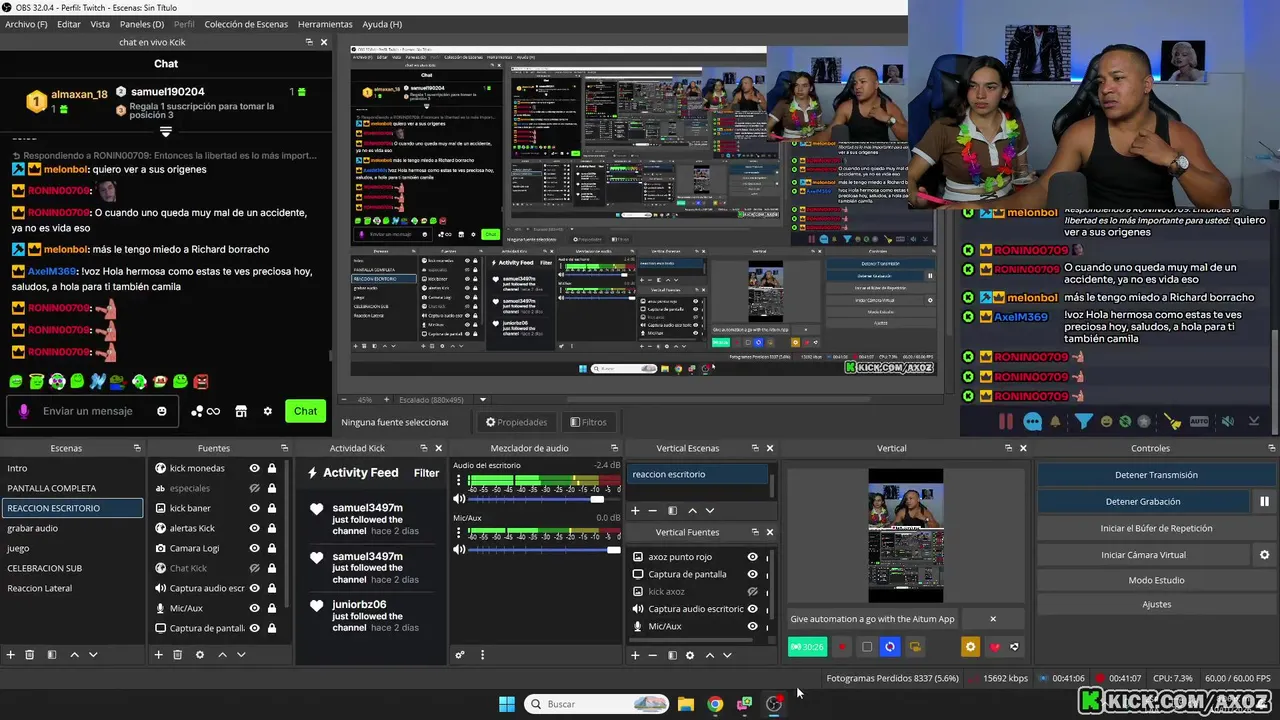
Task: Move source down in Fuentes toolbar
Action: point(241,655)
